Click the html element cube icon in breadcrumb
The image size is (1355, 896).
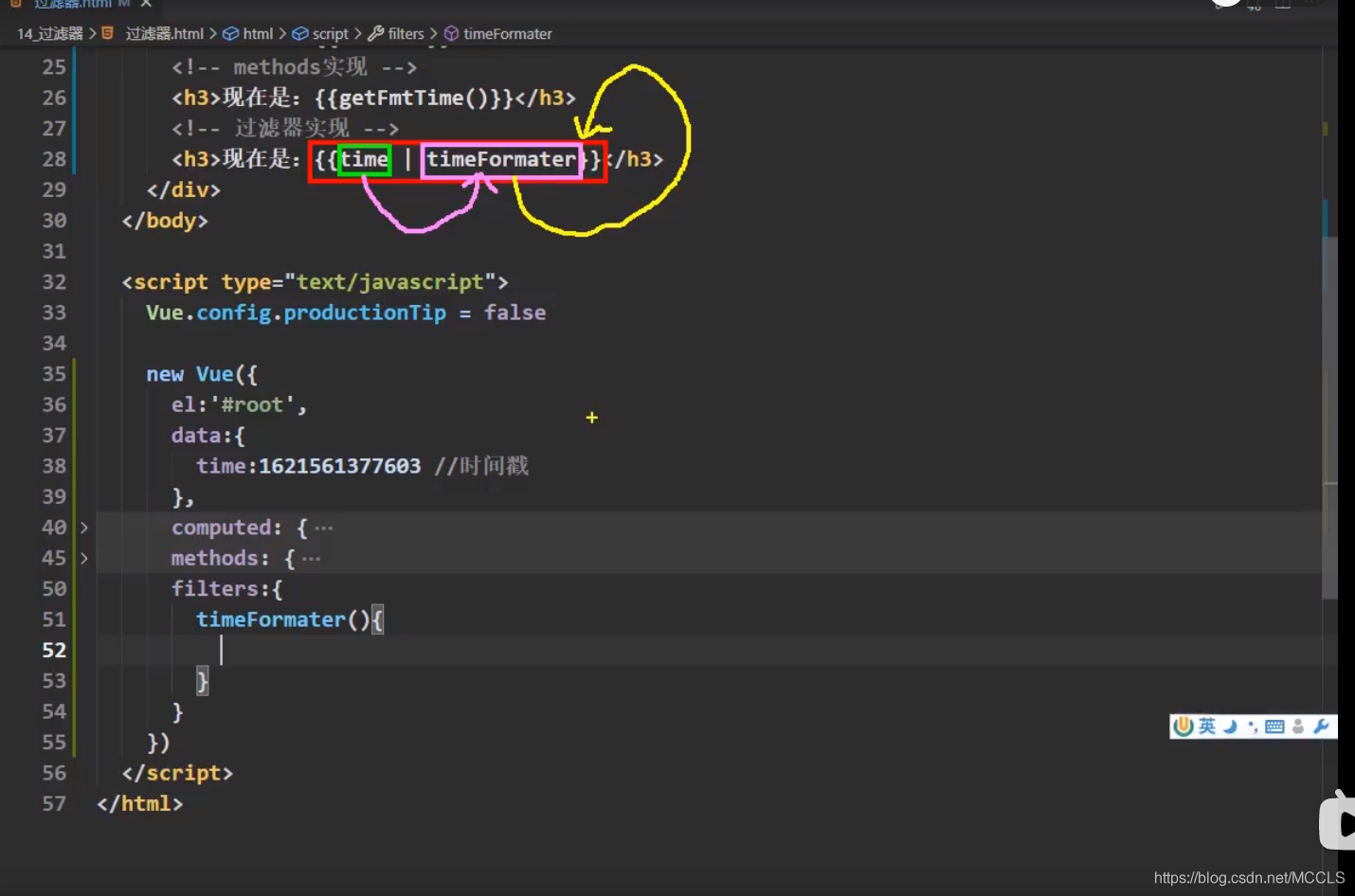[x=230, y=34]
